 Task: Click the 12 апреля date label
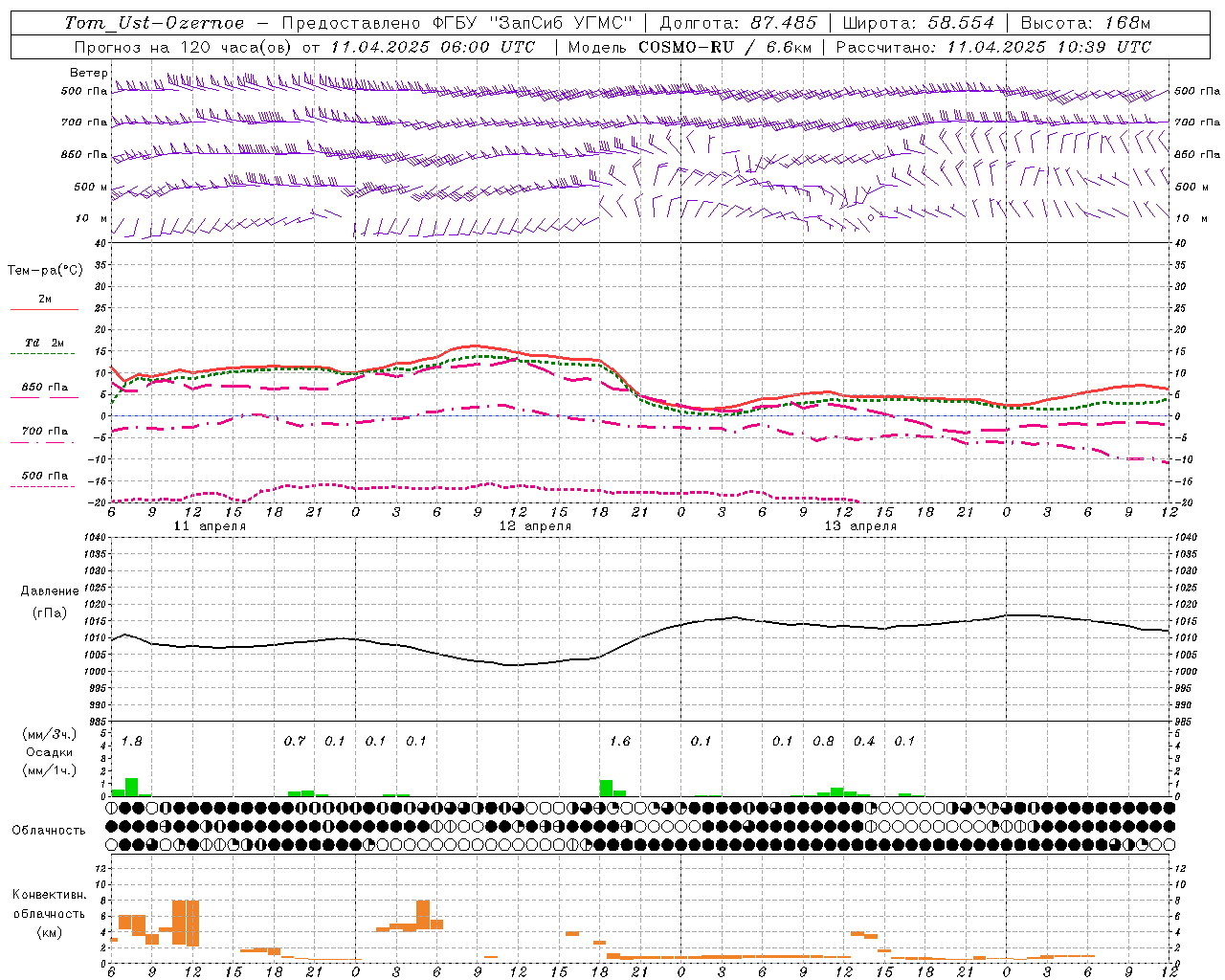tap(535, 526)
